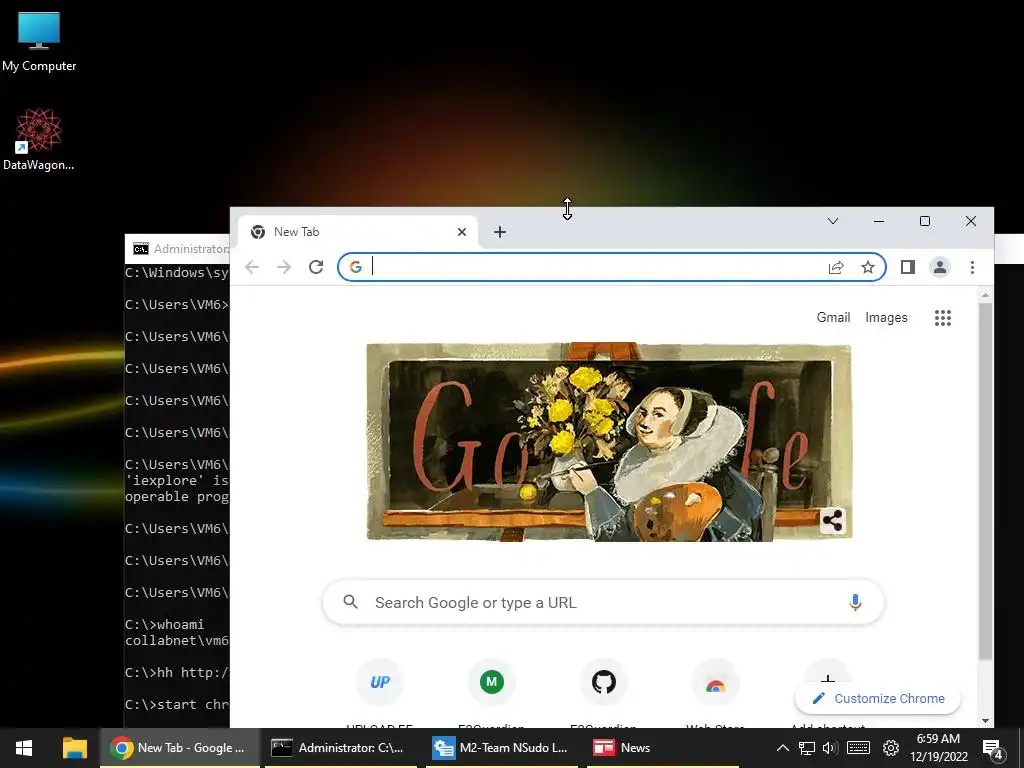Open the network status tray icon

pyautogui.click(x=807, y=748)
